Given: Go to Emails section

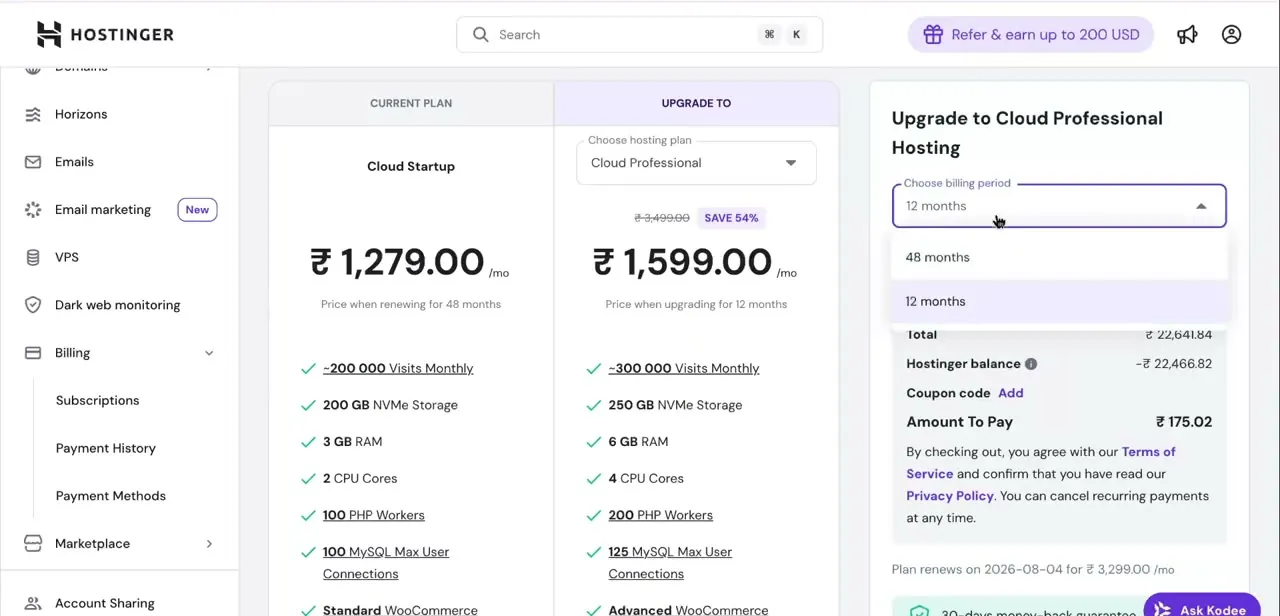Looking at the screenshot, I should 74,162.
